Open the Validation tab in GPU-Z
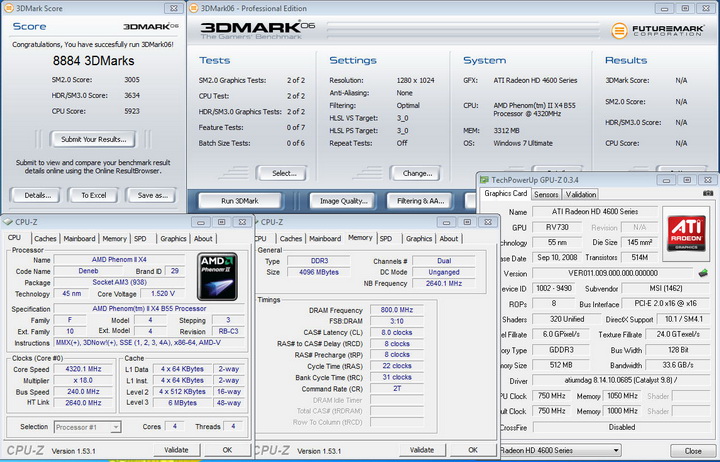The image size is (720, 462). (x=580, y=194)
